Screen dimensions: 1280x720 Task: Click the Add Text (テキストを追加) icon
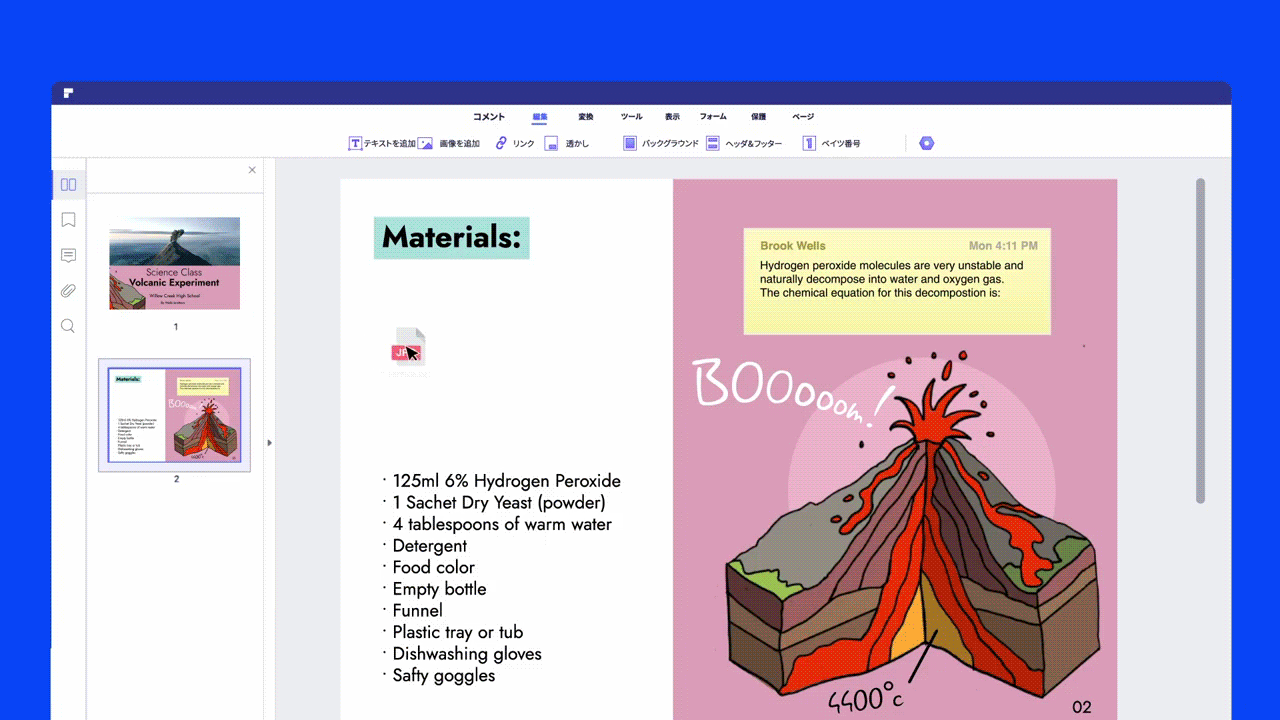(354, 144)
